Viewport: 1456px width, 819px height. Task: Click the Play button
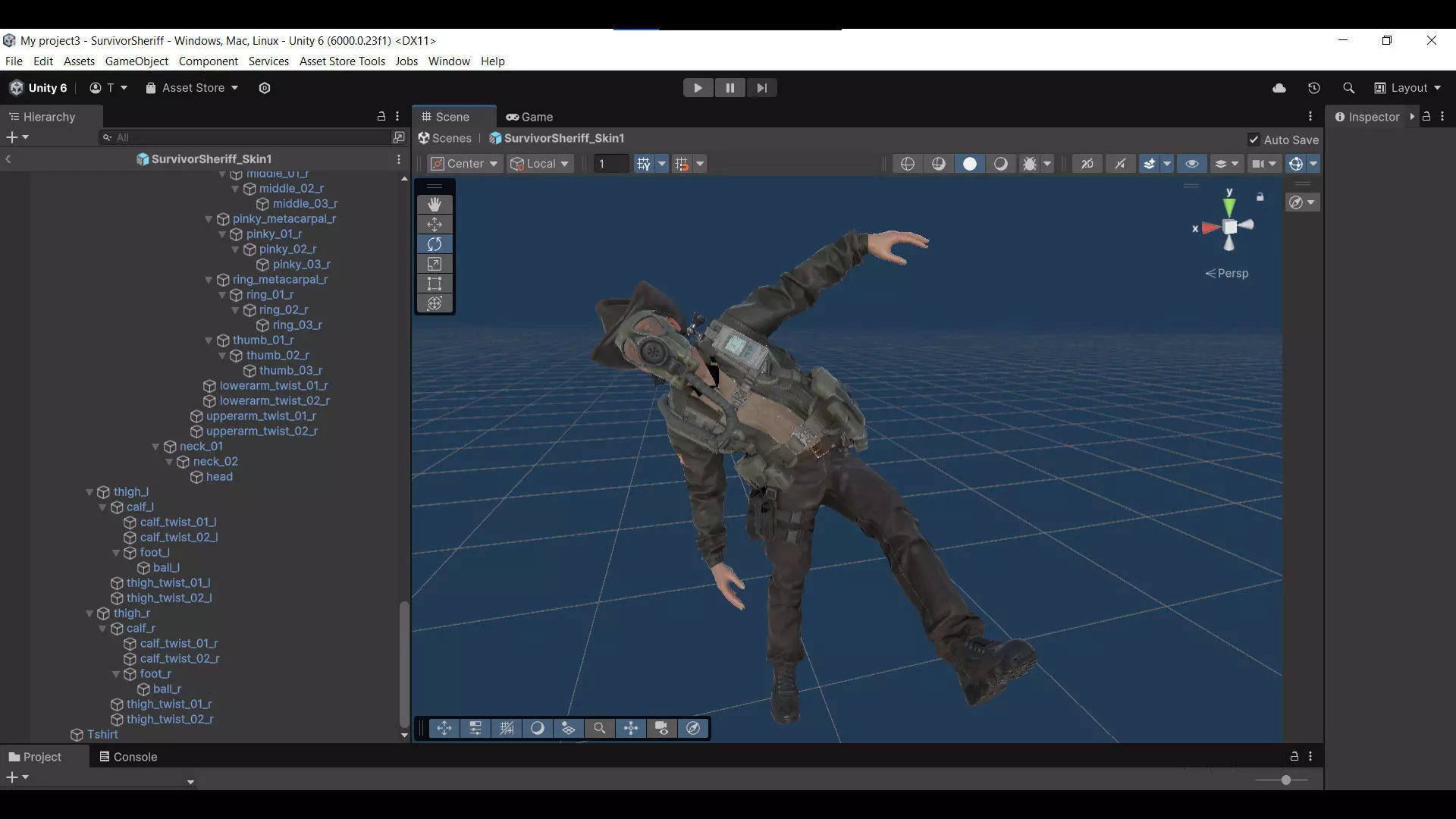(698, 88)
